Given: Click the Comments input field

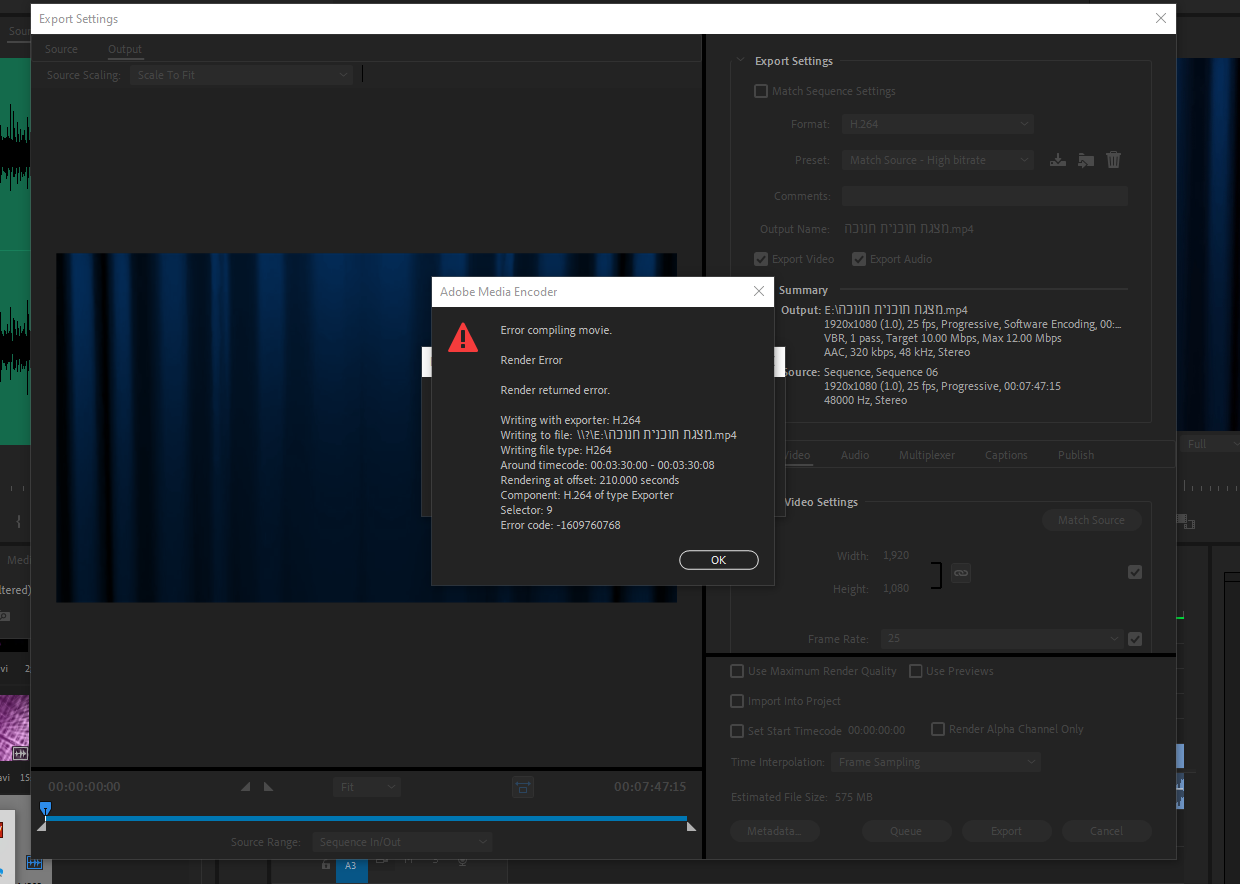Looking at the screenshot, I should click(984, 196).
